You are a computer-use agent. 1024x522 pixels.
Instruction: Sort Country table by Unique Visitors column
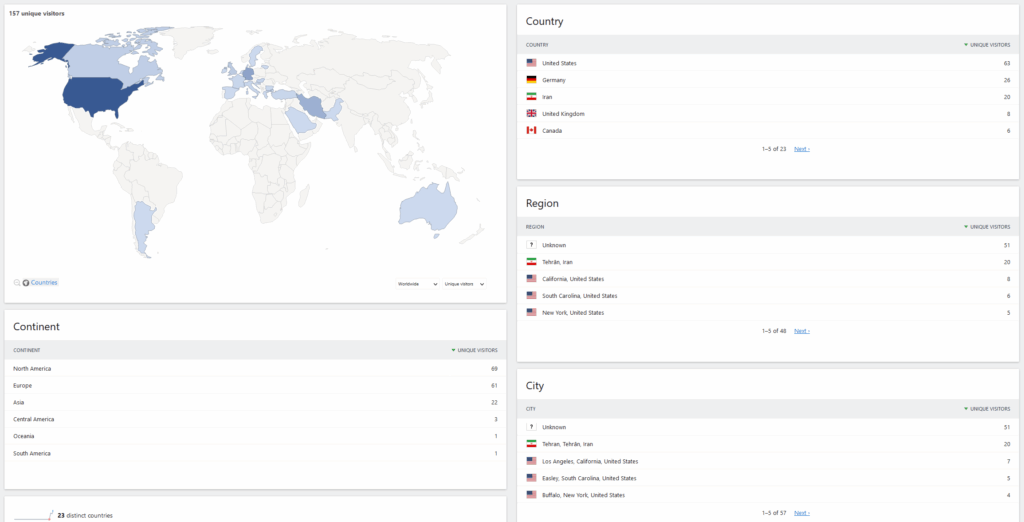pos(987,45)
